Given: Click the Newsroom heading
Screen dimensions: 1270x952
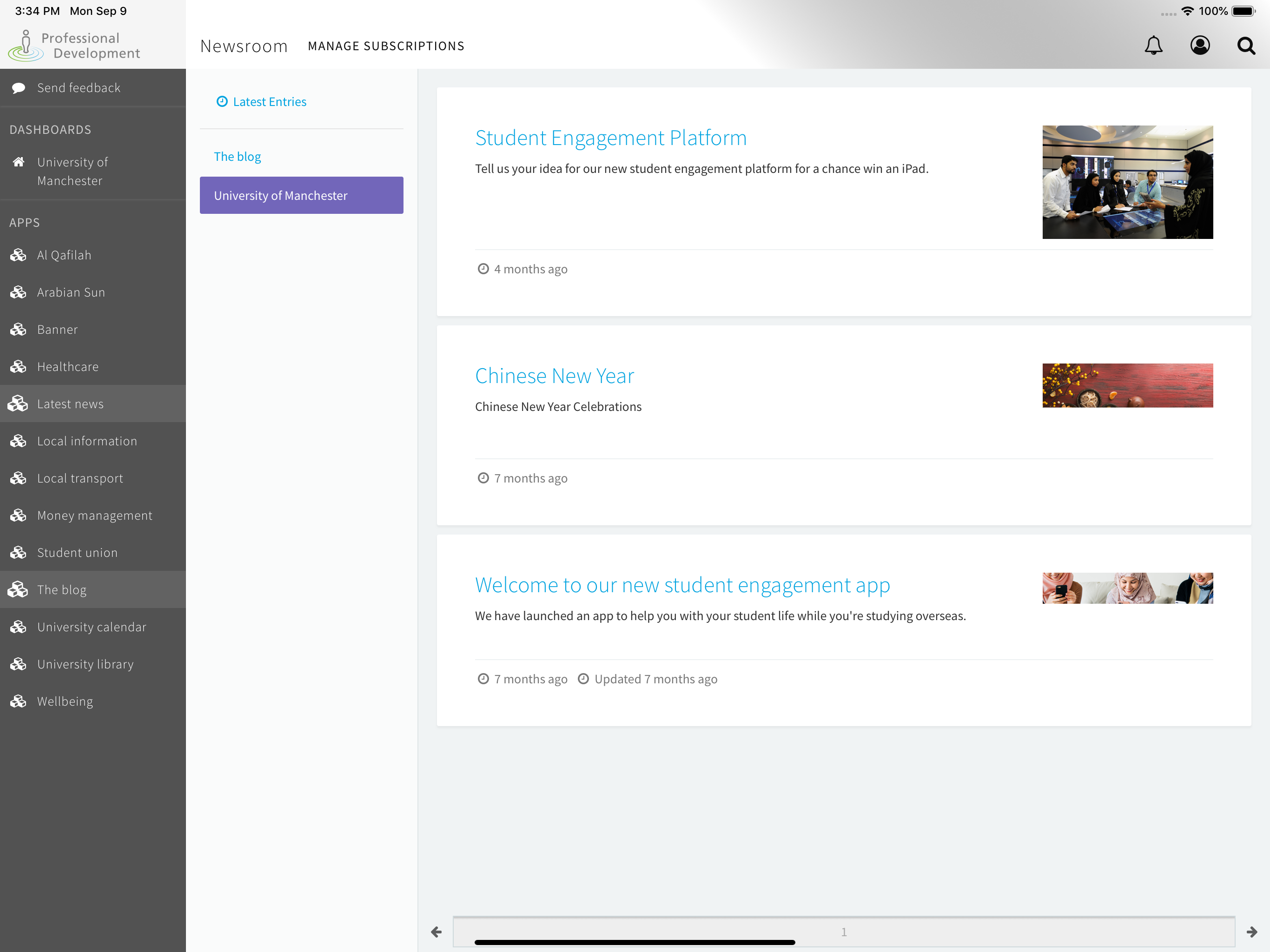Looking at the screenshot, I should (x=244, y=46).
